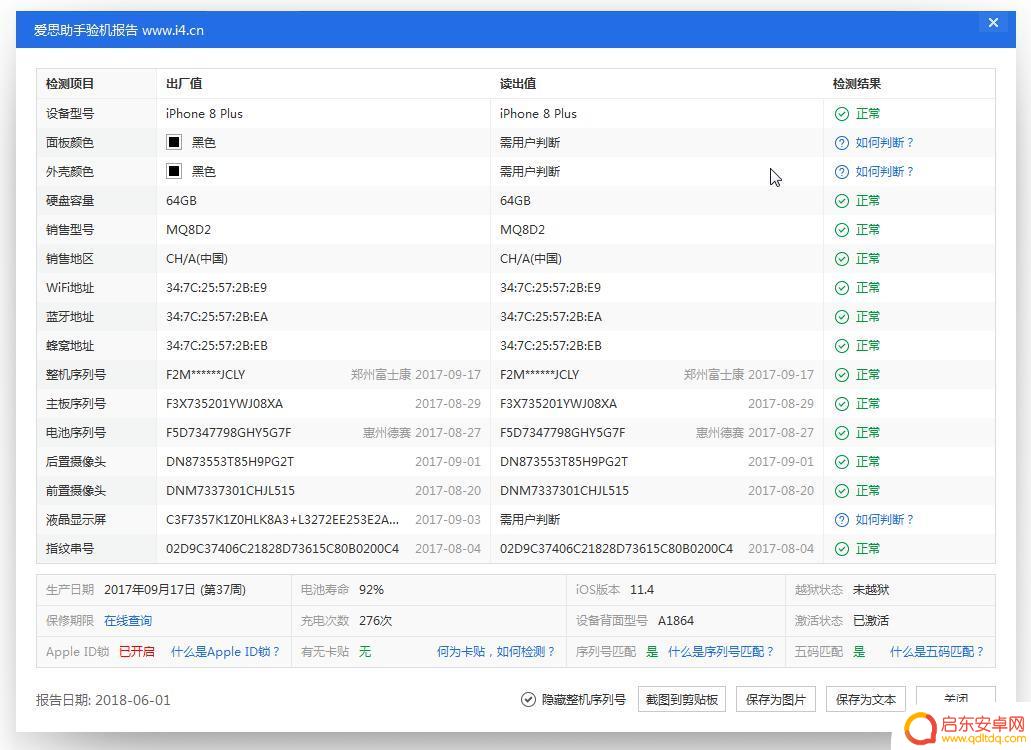1031x750 pixels.
Task: Open 如何判断 link for 液晶显示屏
Action: coord(884,519)
